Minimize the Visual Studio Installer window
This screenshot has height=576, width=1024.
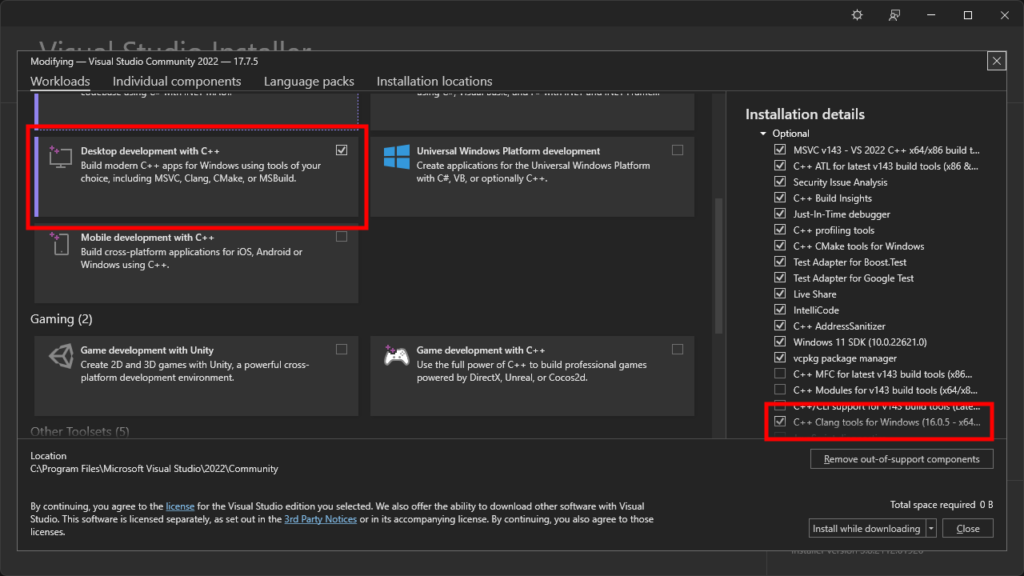(x=931, y=15)
